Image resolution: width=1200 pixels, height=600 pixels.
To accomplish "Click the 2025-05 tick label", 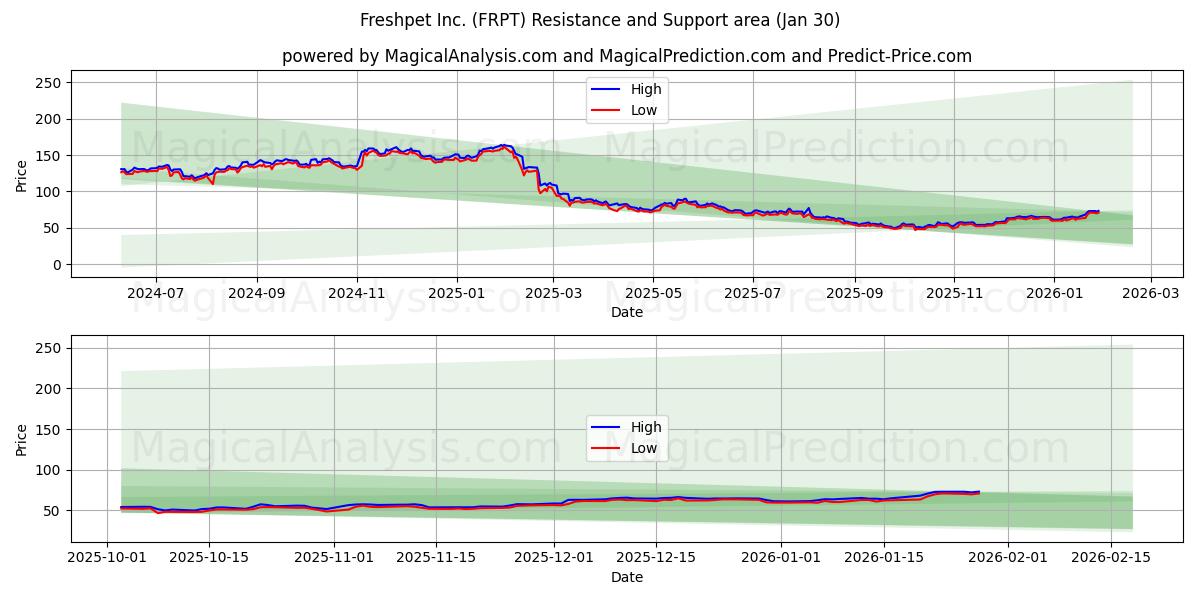I will coord(653,293).
